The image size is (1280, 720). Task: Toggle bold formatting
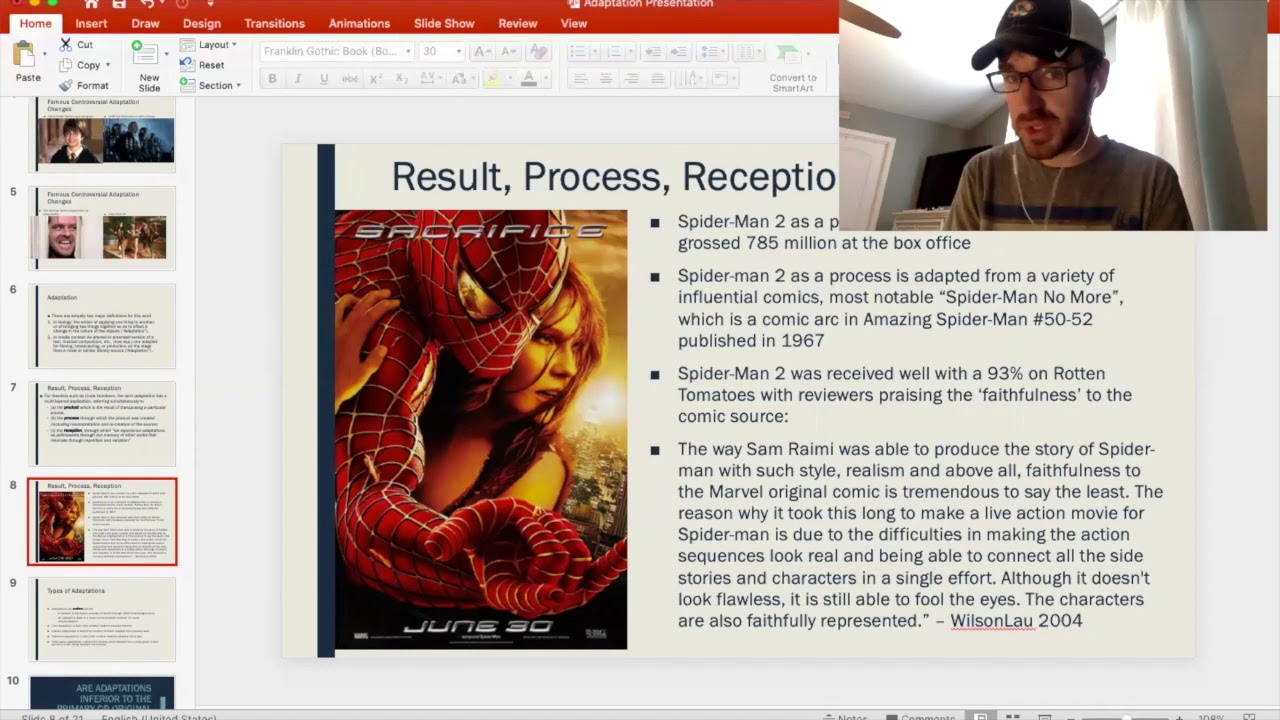tap(272, 78)
